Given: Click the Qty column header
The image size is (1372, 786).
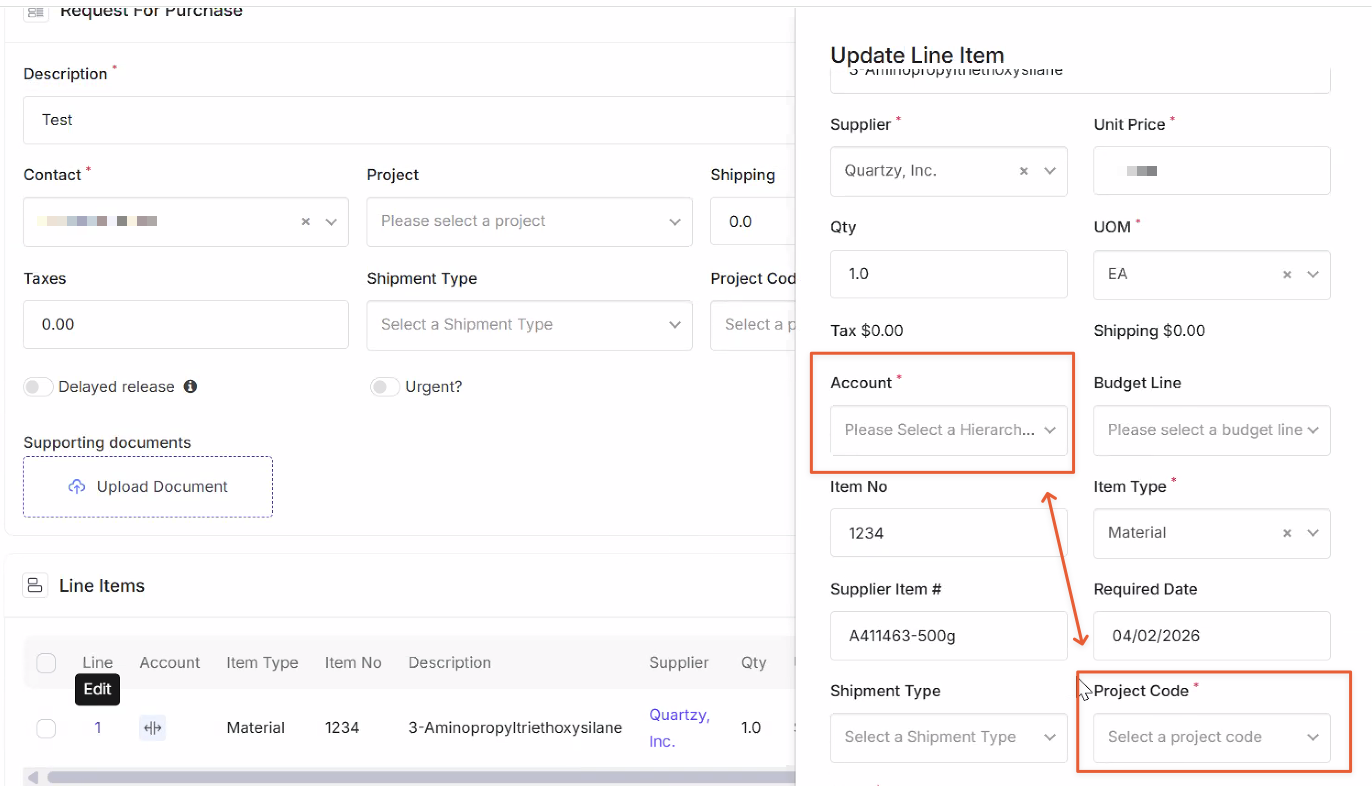Looking at the screenshot, I should coord(753,663).
